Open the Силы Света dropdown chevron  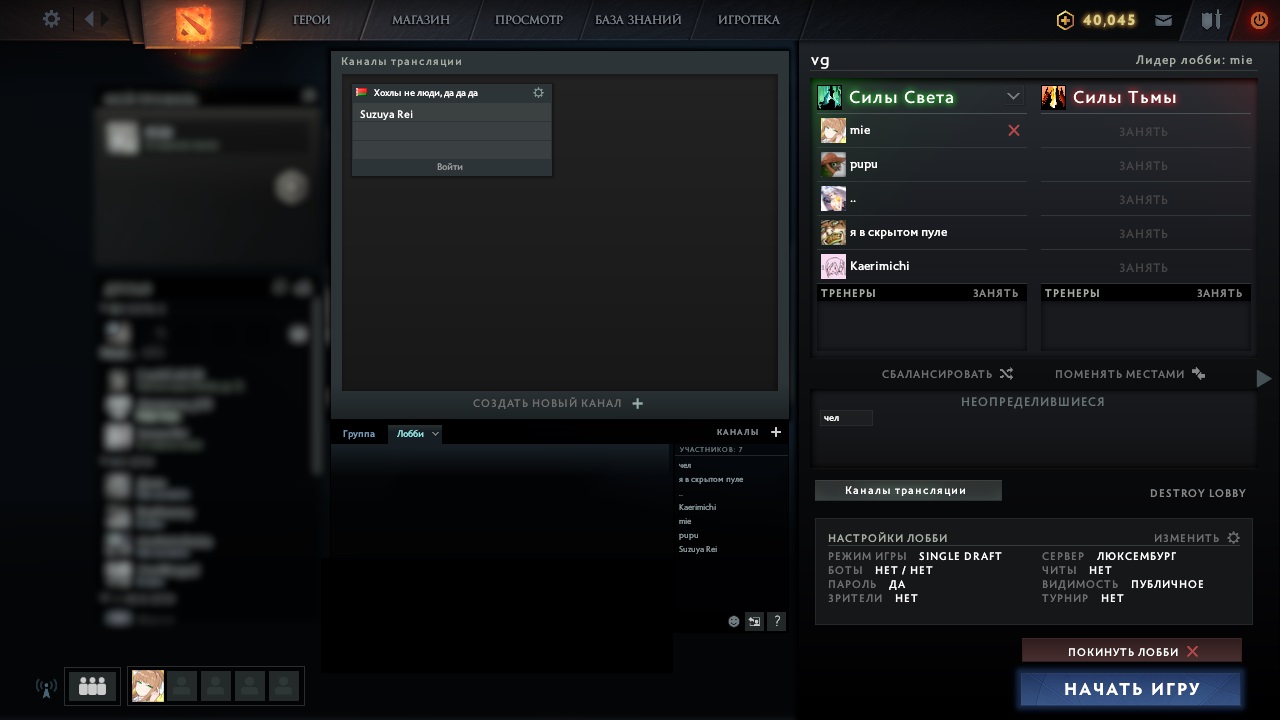pyautogui.click(x=1014, y=97)
